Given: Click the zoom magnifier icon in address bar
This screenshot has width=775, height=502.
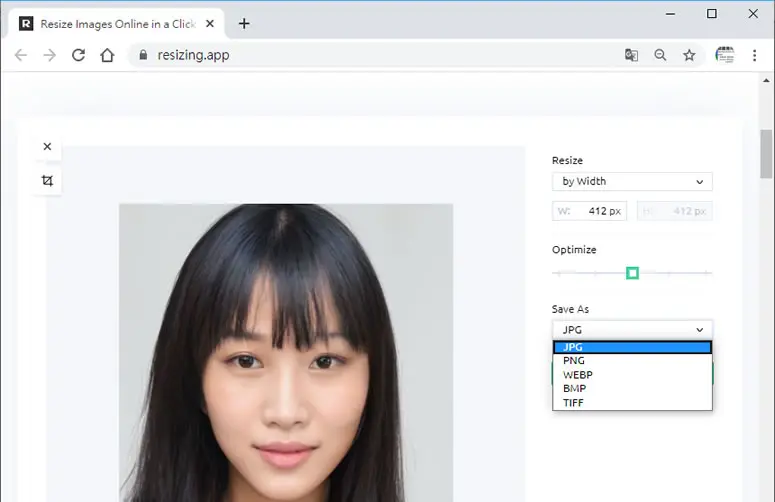Looking at the screenshot, I should (660, 55).
